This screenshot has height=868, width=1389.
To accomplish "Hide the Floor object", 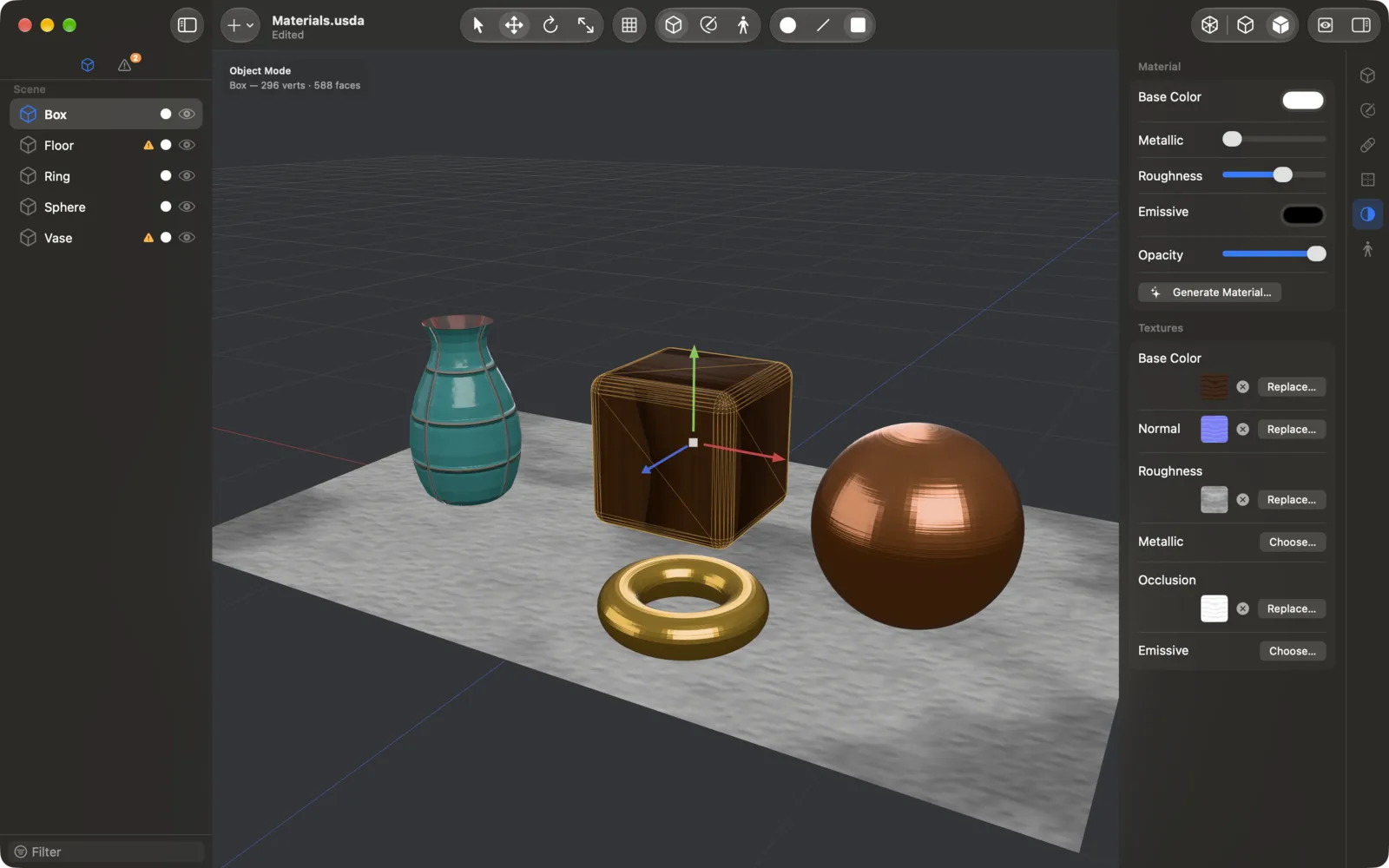I will [187, 145].
